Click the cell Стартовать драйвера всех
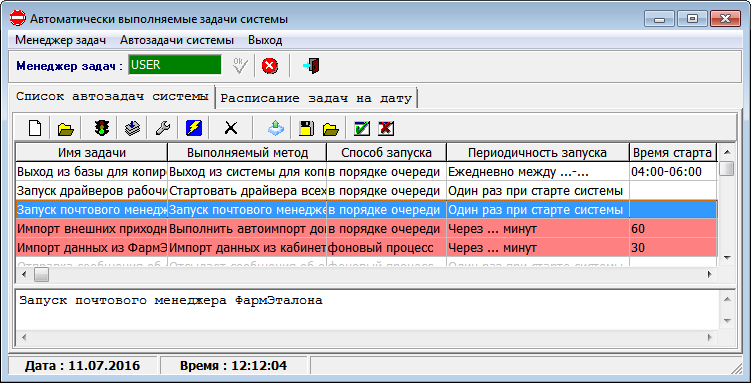This screenshot has height=383, width=751. tap(247, 191)
